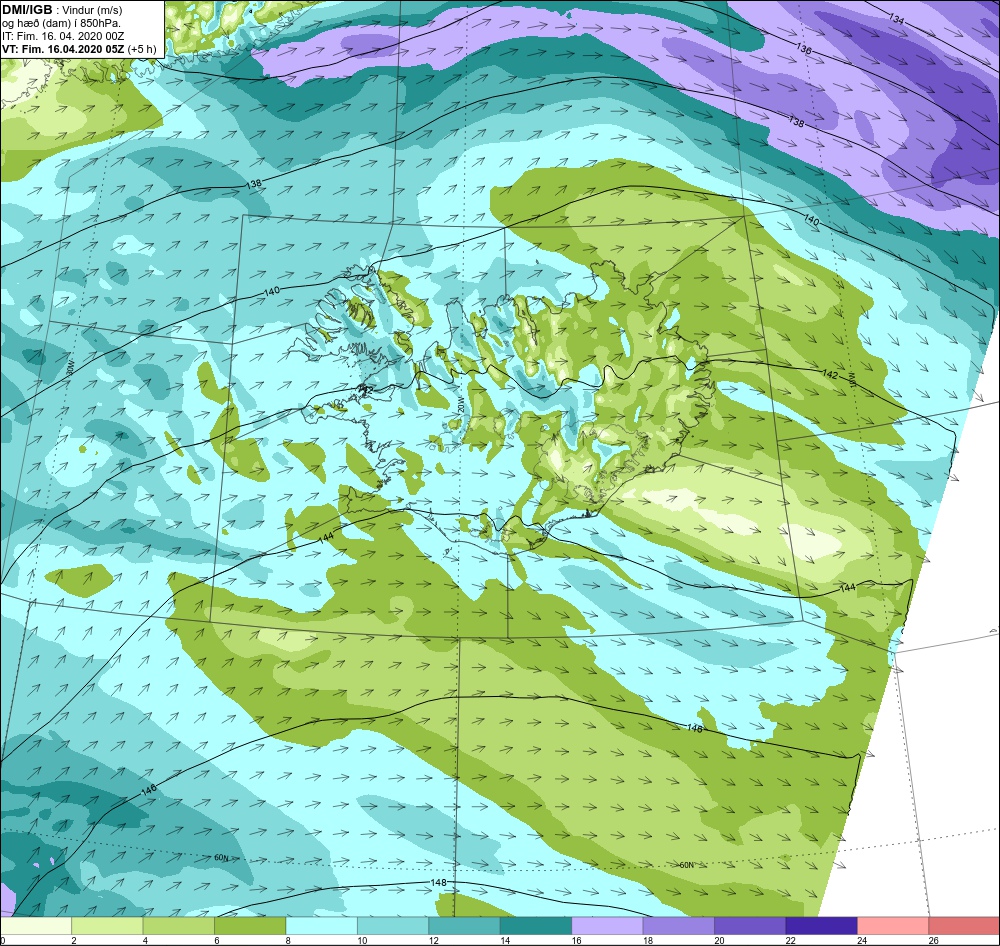Select the salmon swatch above 26 m/s

pyautogui.click(x=964, y=925)
